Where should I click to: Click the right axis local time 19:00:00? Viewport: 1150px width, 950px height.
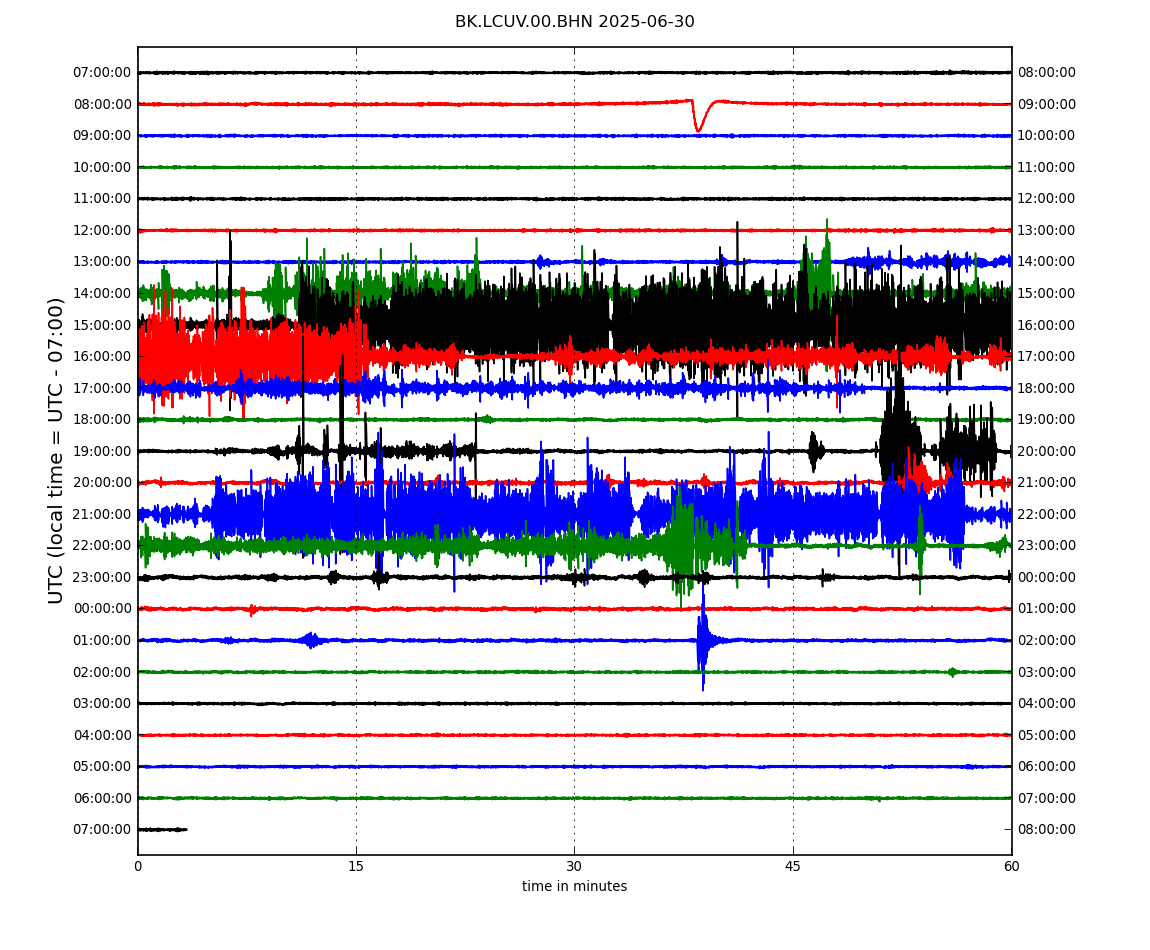point(1047,420)
